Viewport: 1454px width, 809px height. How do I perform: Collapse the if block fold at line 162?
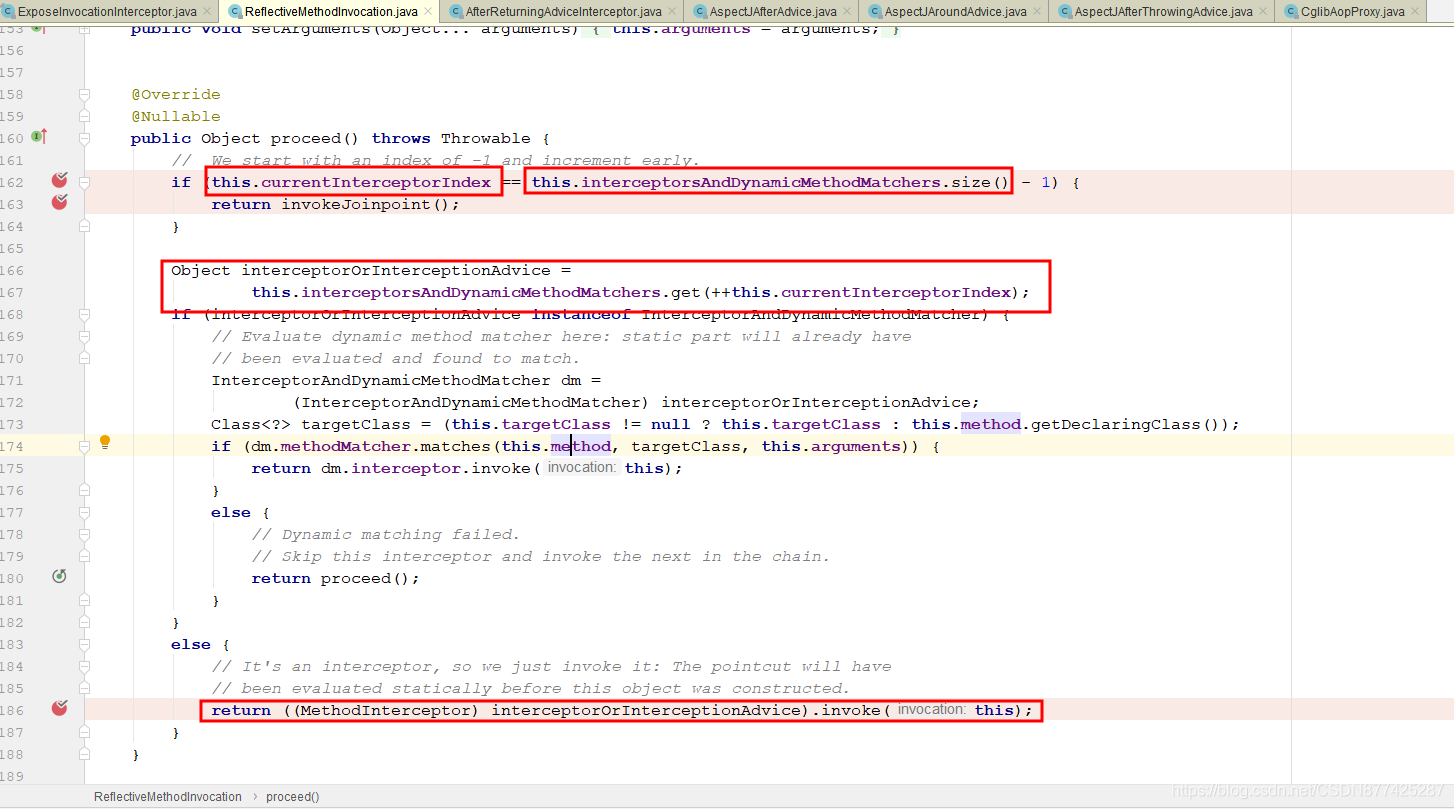tap(85, 183)
